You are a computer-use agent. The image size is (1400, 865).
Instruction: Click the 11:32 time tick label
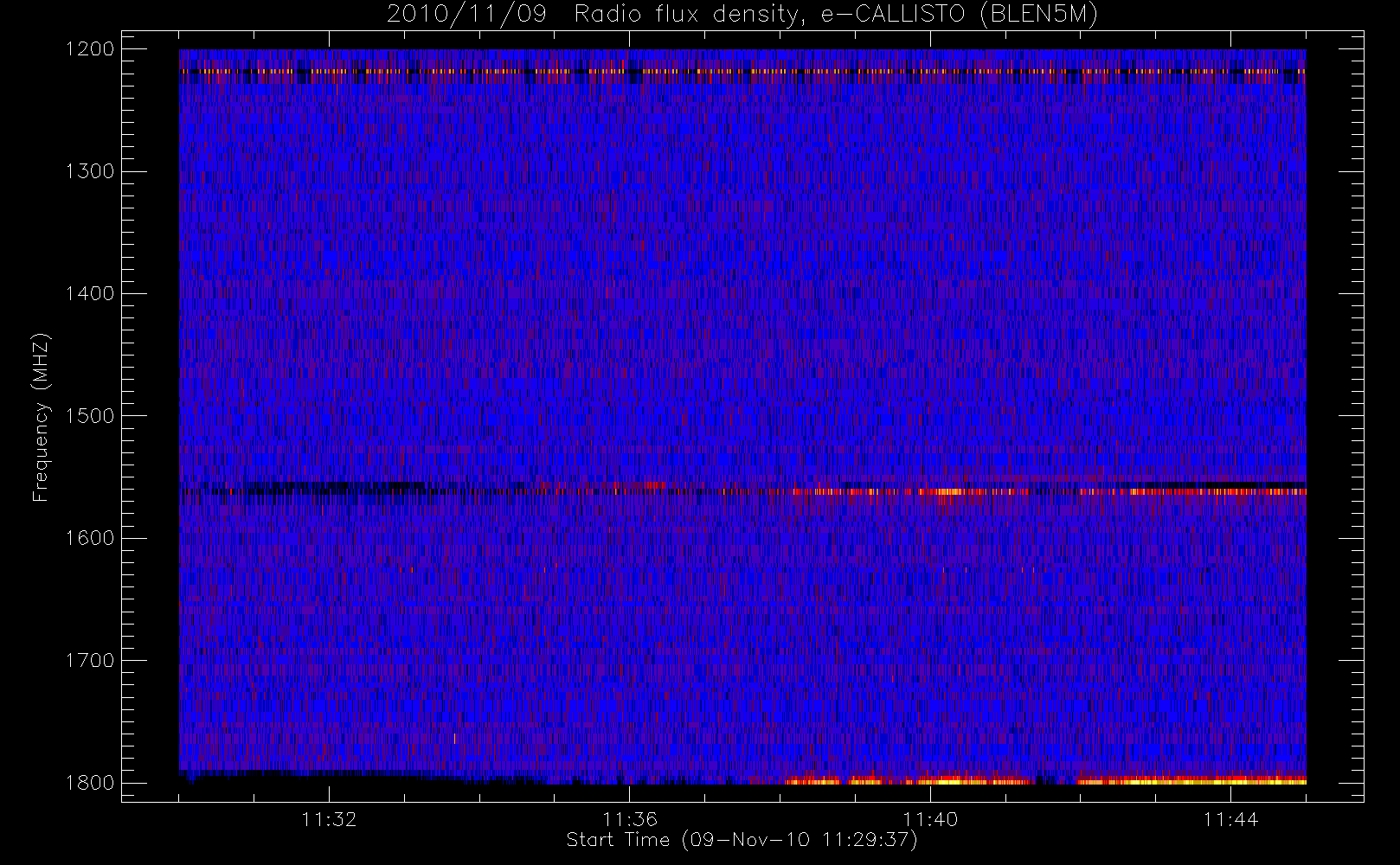point(329,819)
